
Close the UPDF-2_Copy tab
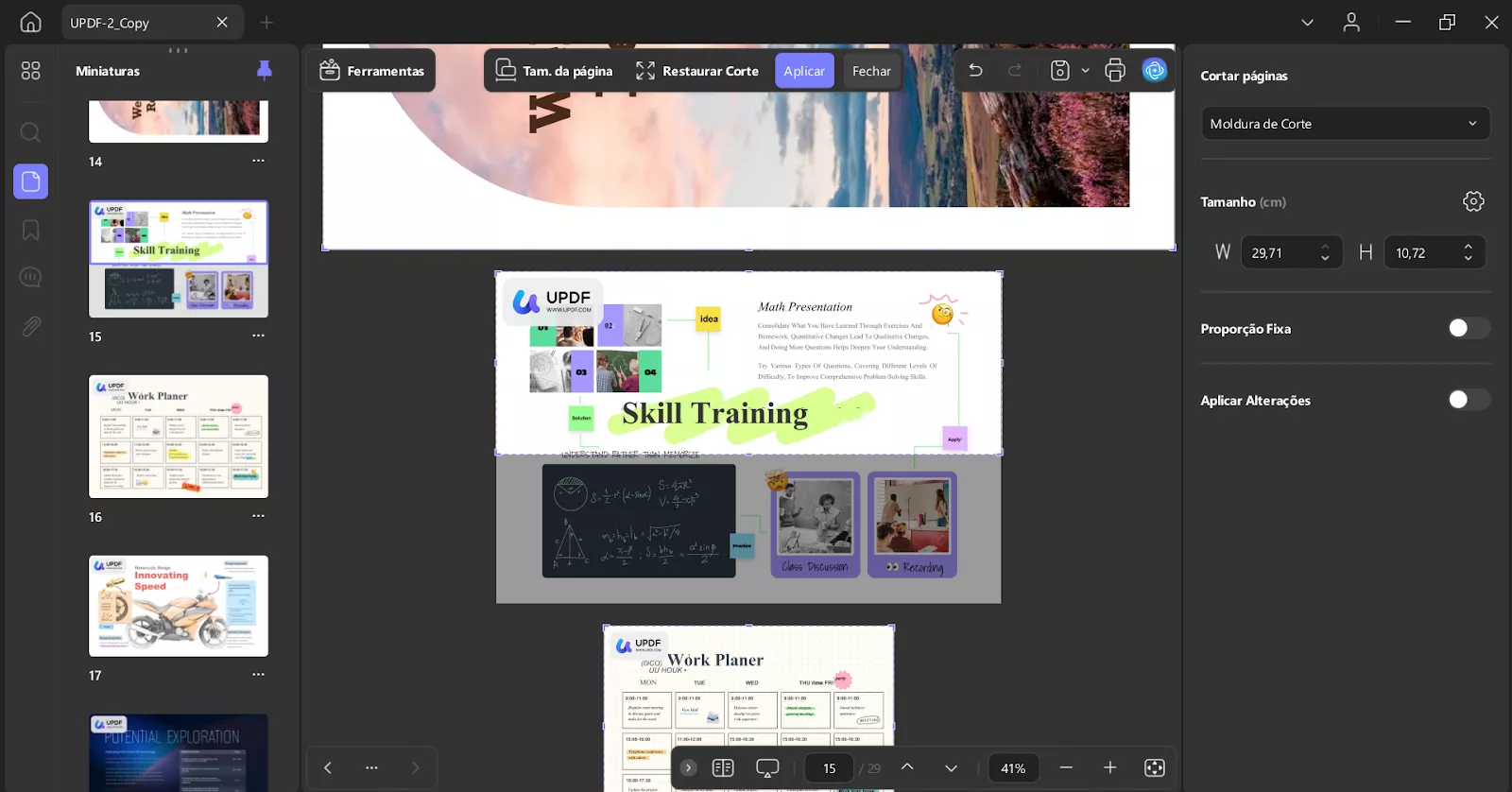pos(222,22)
